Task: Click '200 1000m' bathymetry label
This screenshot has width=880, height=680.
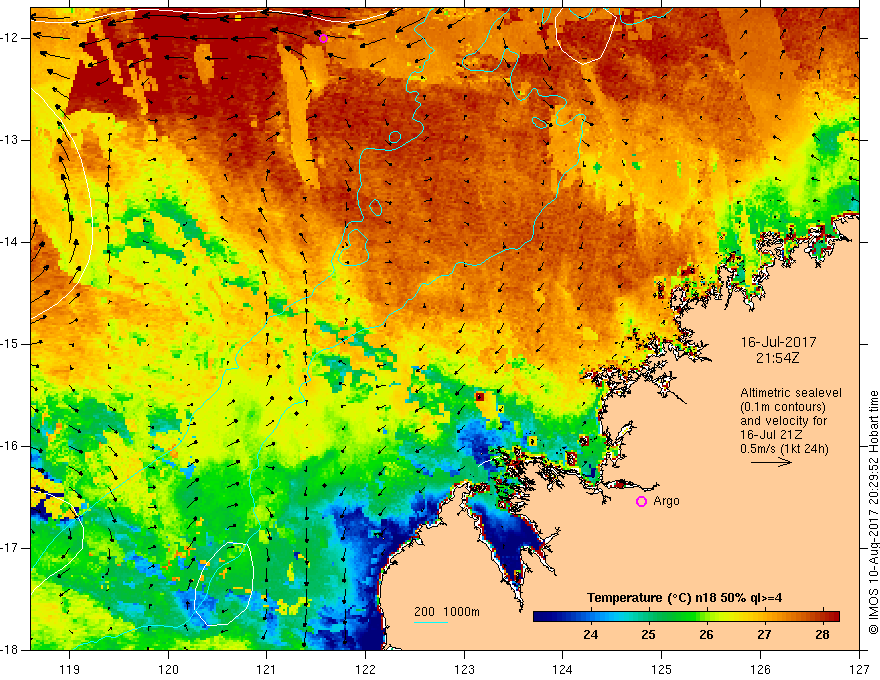Action: coord(447,612)
